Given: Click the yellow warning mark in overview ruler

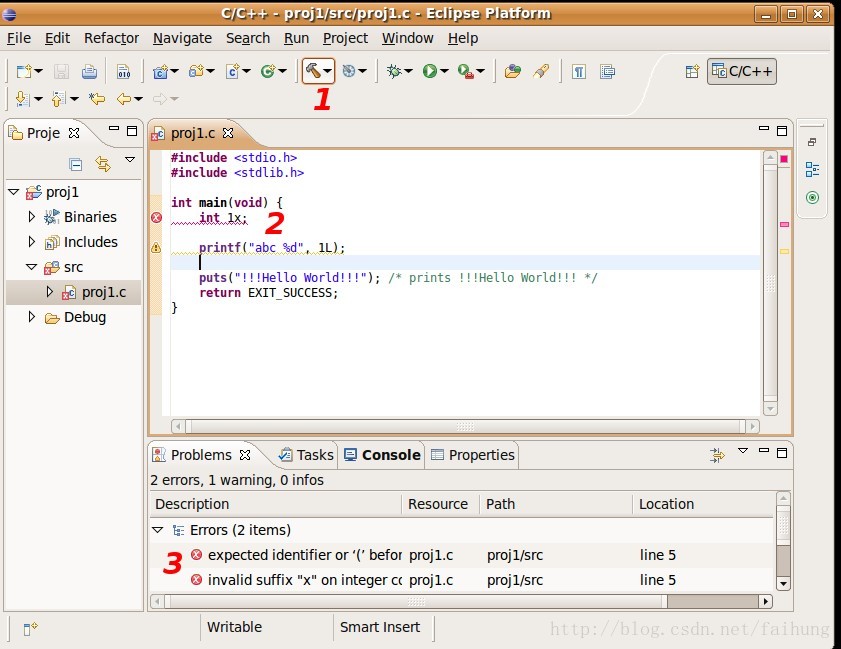Looking at the screenshot, I should (x=784, y=251).
